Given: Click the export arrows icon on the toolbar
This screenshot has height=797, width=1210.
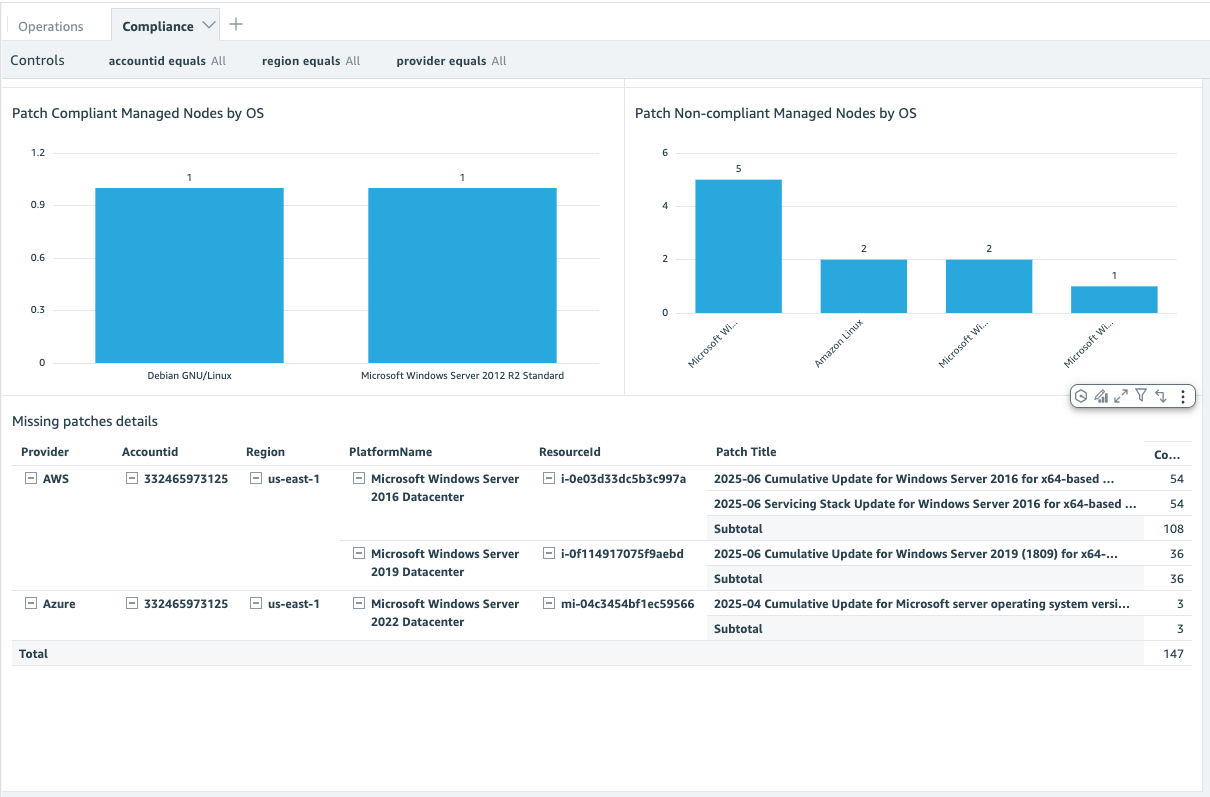Looking at the screenshot, I should [x=1160, y=396].
